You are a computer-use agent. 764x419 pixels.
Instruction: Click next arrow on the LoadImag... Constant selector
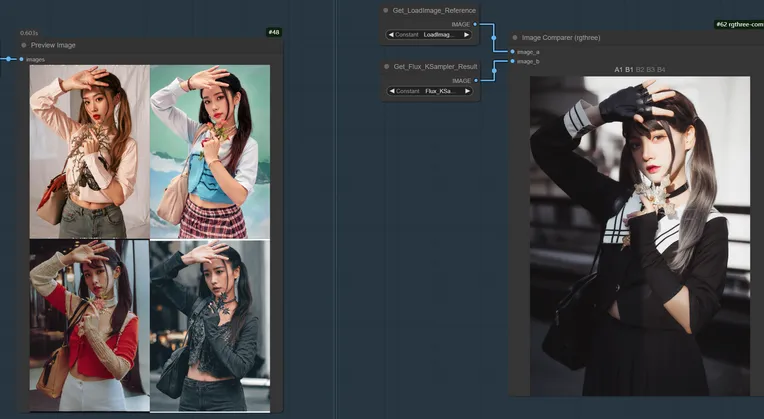(x=466, y=35)
